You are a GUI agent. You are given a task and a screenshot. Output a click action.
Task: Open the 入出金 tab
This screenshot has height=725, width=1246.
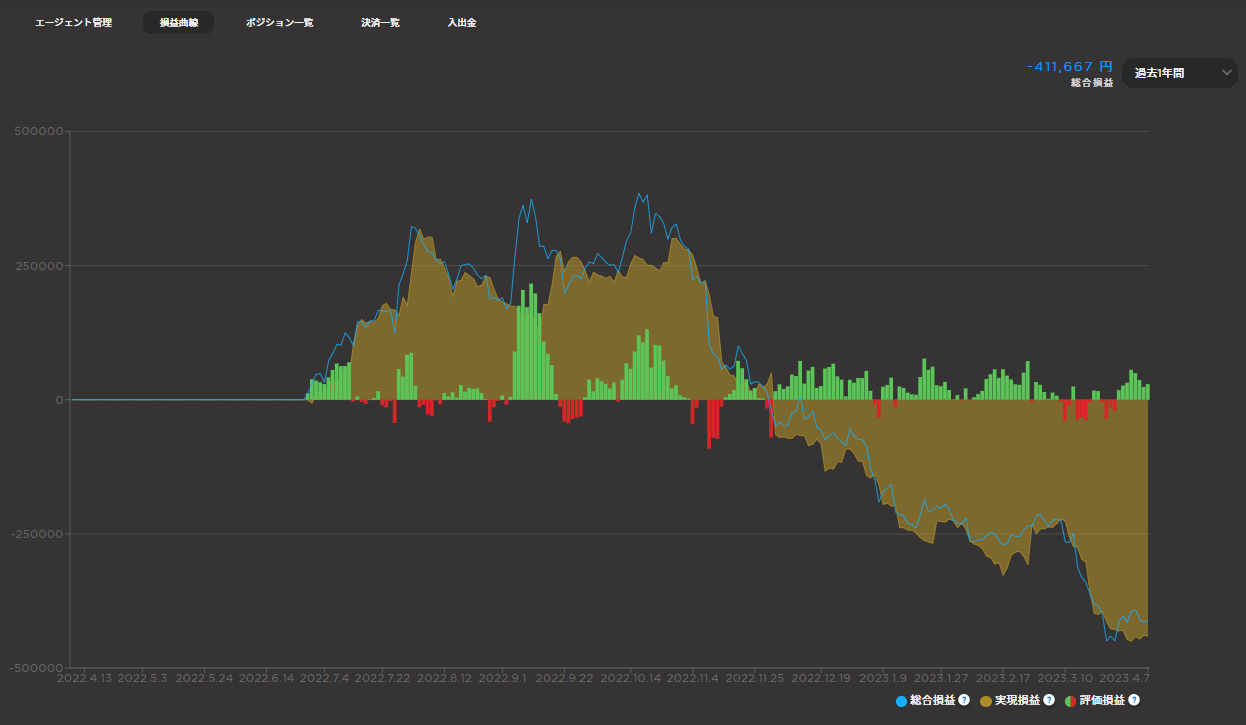pyautogui.click(x=462, y=22)
